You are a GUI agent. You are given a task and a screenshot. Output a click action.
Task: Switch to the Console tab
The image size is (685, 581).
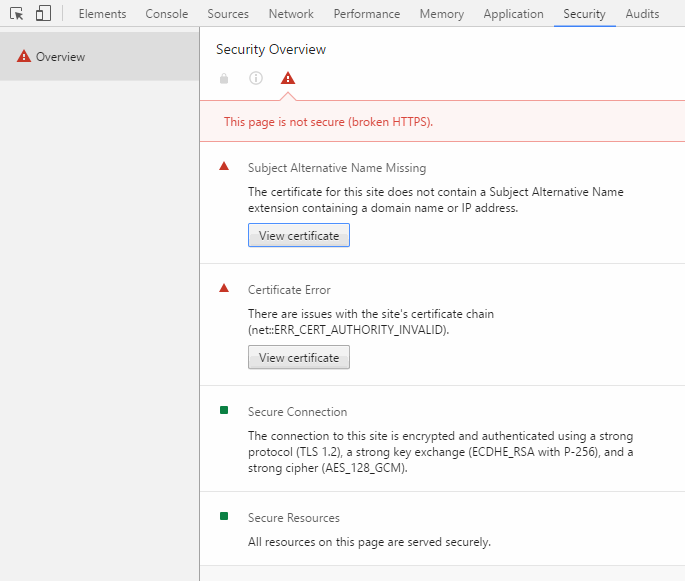tap(166, 14)
